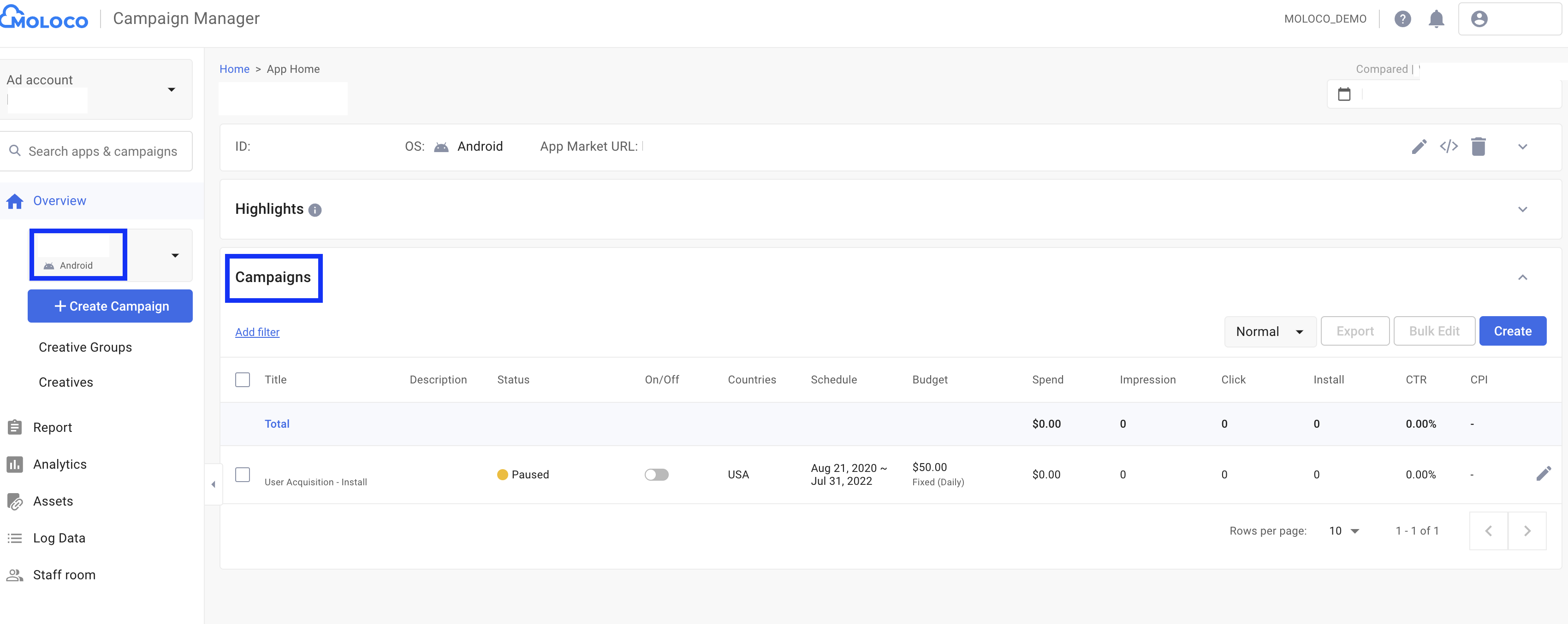Image resolution: width=1568 pixels, height=624 pixels.
Task: Click the Highlights info icon
Action: point(315,210)
